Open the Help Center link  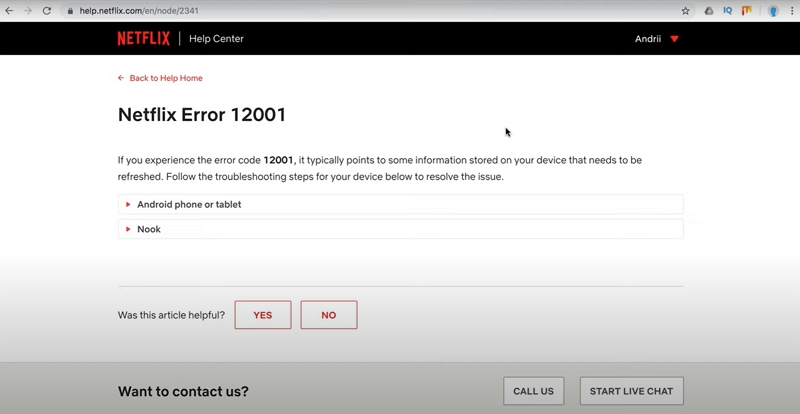coord(216,39)
